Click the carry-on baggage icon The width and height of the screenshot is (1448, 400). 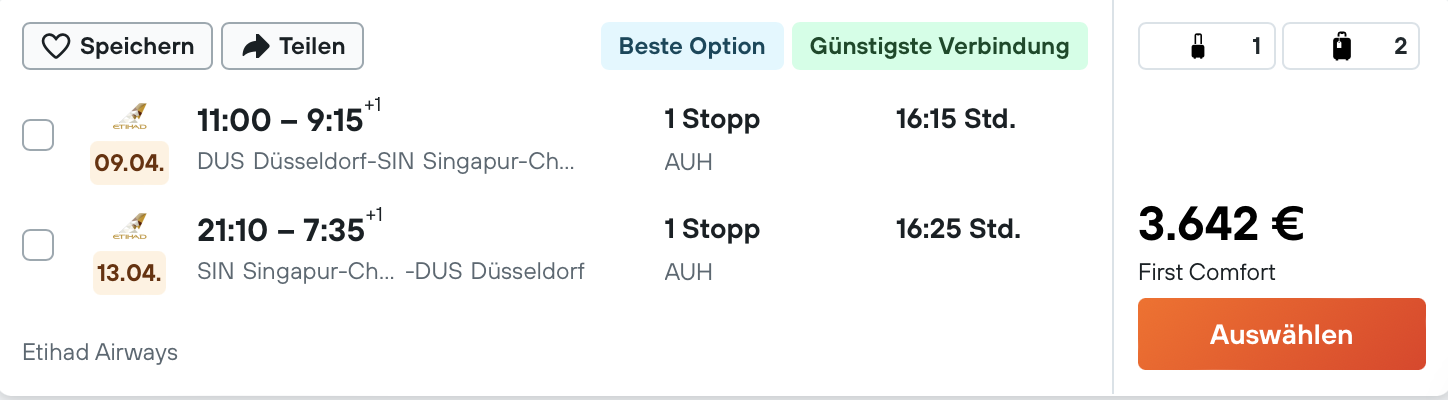(x=1198, y=46)
